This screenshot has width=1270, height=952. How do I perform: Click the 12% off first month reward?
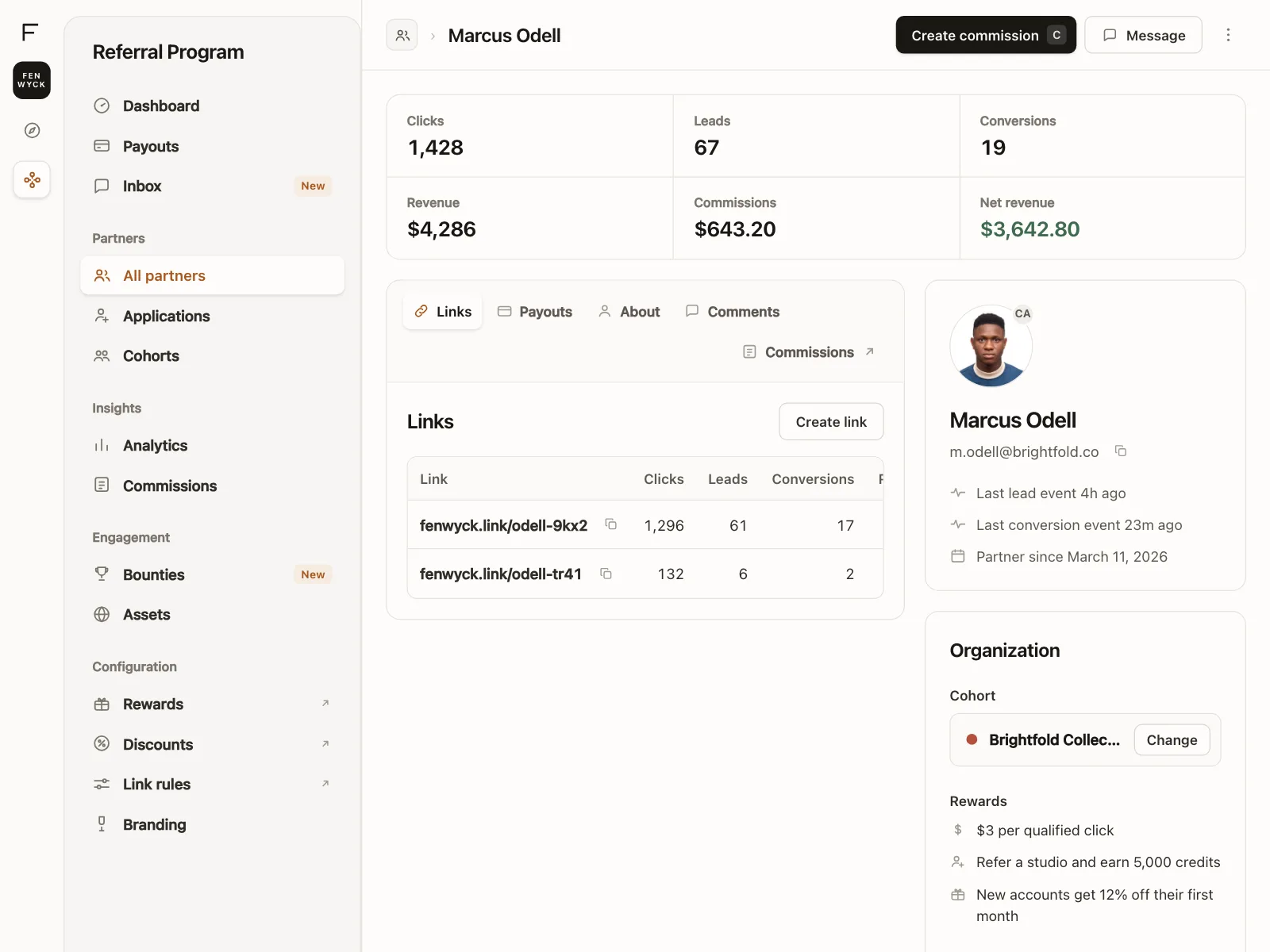[1095, 905]
